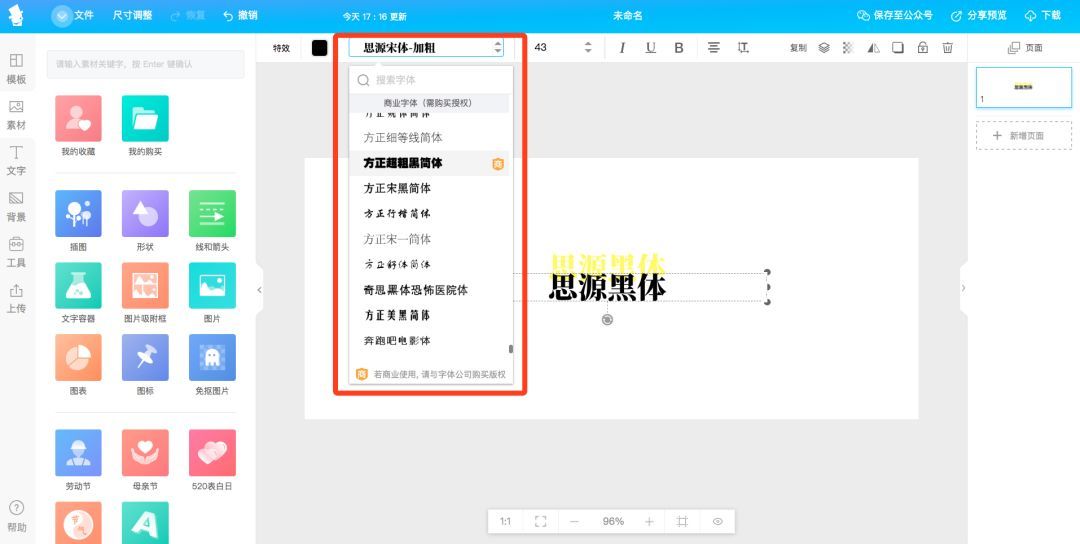1080x544 pixels.
Task: Select the 图表 charts category
Action: pos(79,365)
